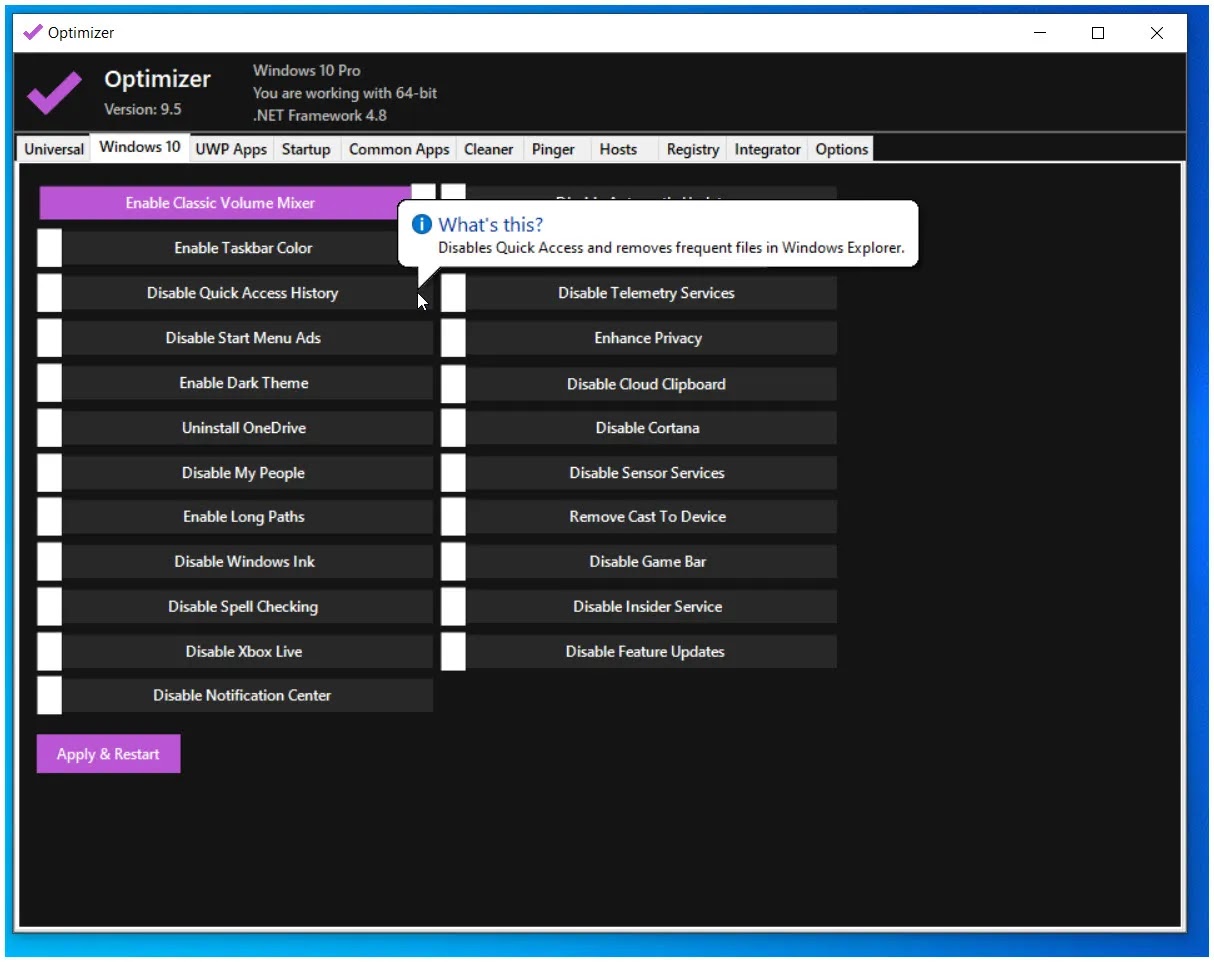1214x962 pixels.
Task: Click the small checkmark icon in title bar
Action: click(33, 32)
